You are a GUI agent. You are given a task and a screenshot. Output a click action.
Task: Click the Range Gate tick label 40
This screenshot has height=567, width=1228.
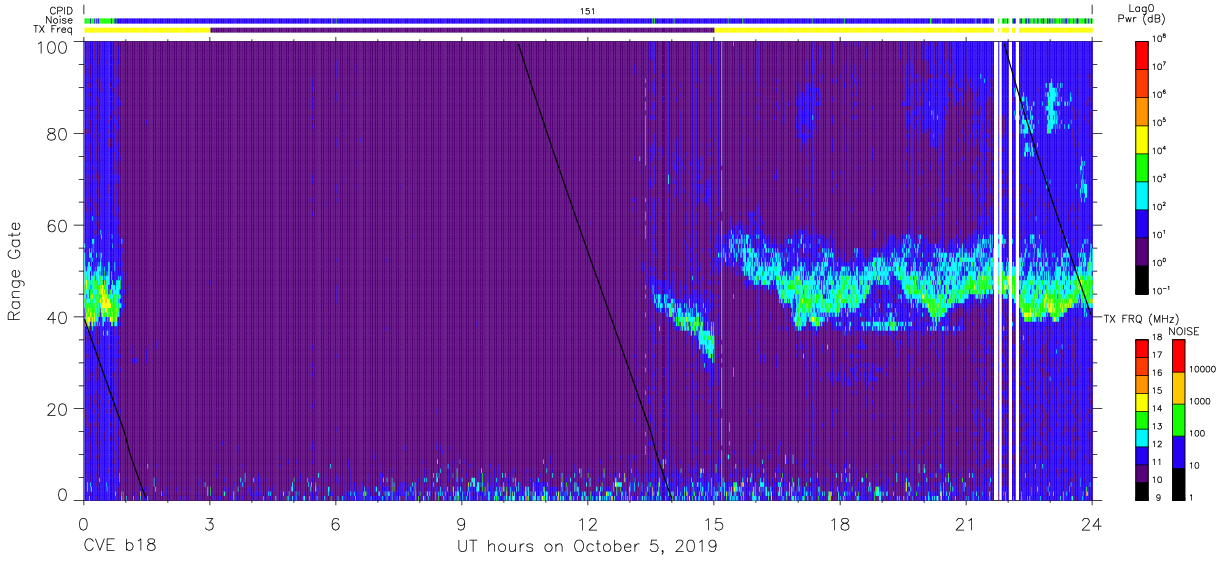58,317
